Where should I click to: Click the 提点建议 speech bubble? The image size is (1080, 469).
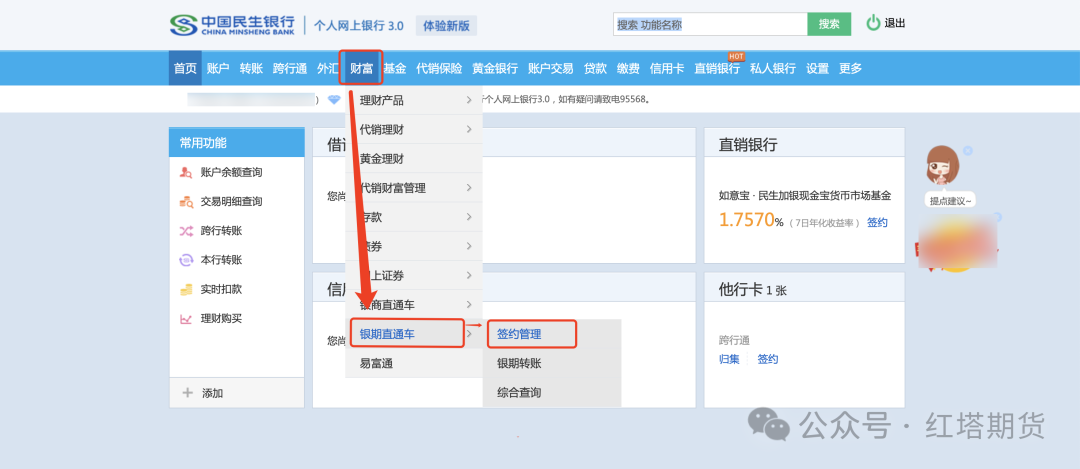pos(950,200)
